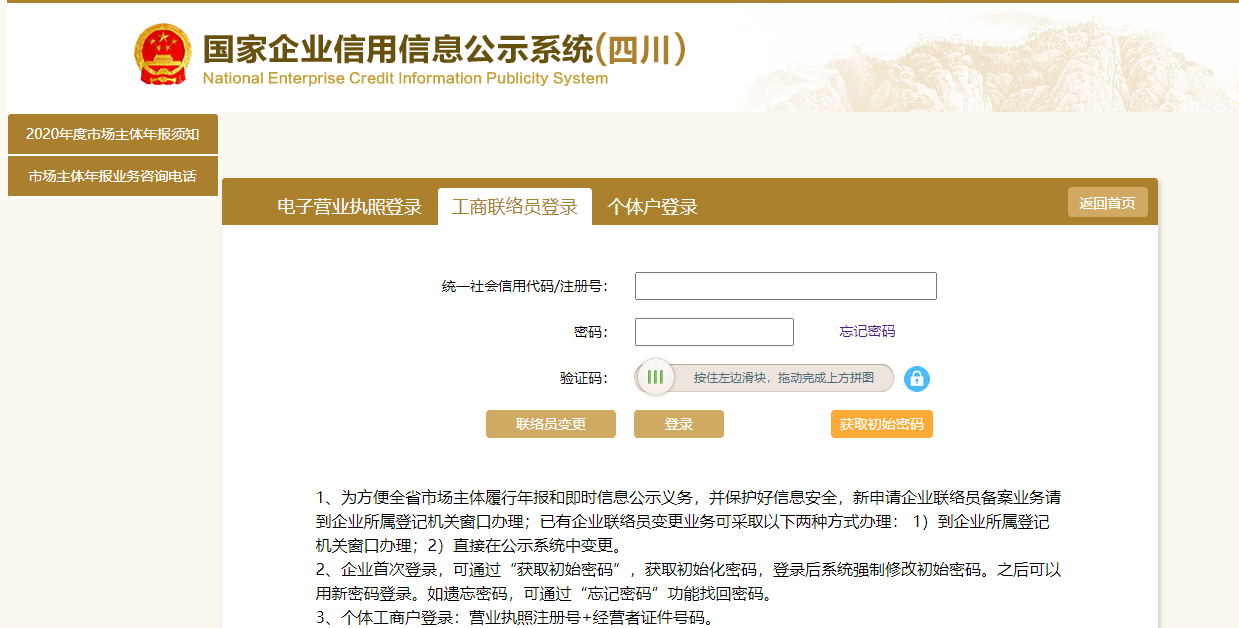Focus the 统一社会信用代码/注册号 input field
The image size is (1239, 628).
786,286
